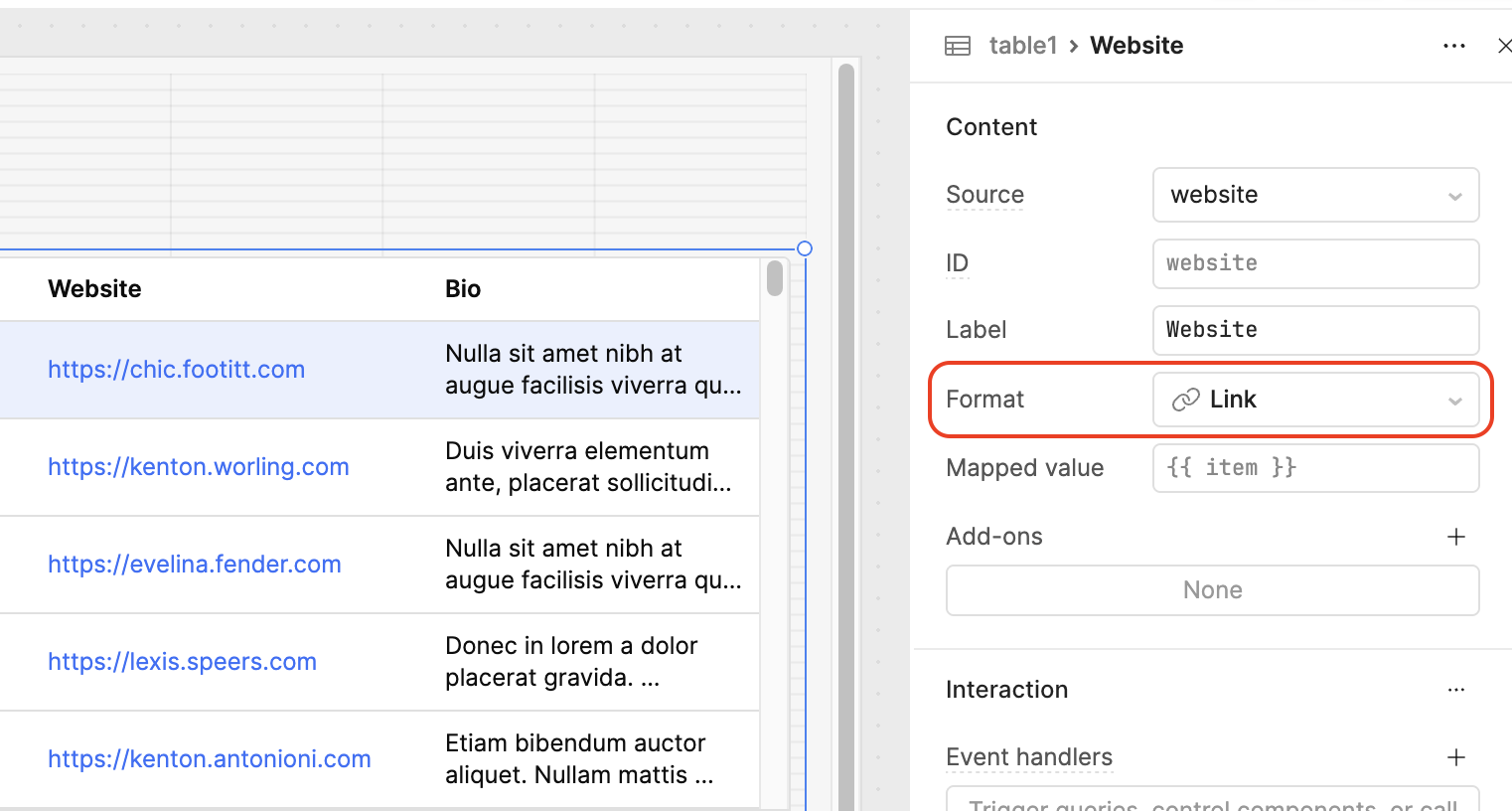Add a new add-on with plus icon

click(1455, 537)
